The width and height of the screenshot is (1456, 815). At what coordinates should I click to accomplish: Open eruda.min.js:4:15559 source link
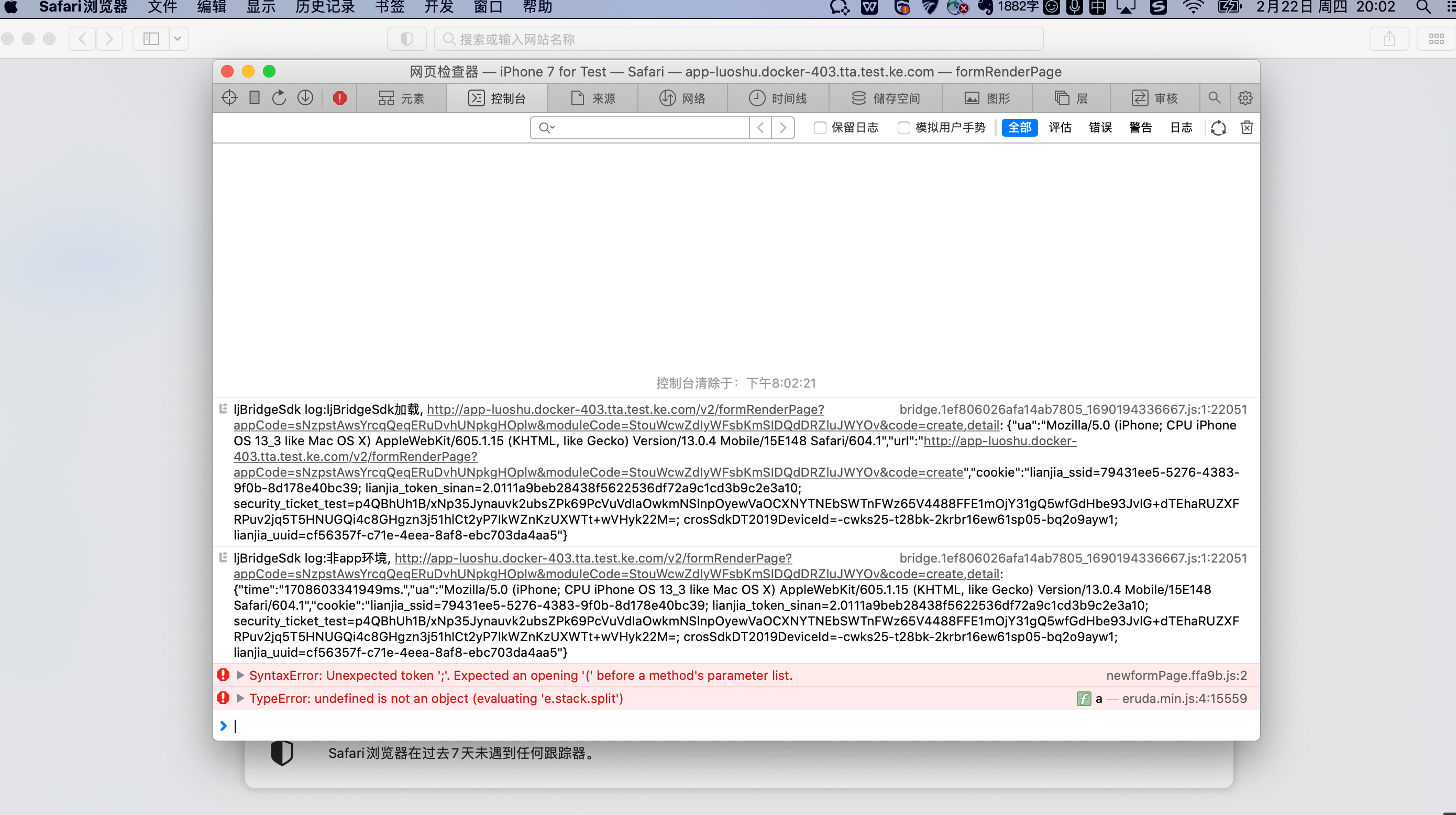1184,699
